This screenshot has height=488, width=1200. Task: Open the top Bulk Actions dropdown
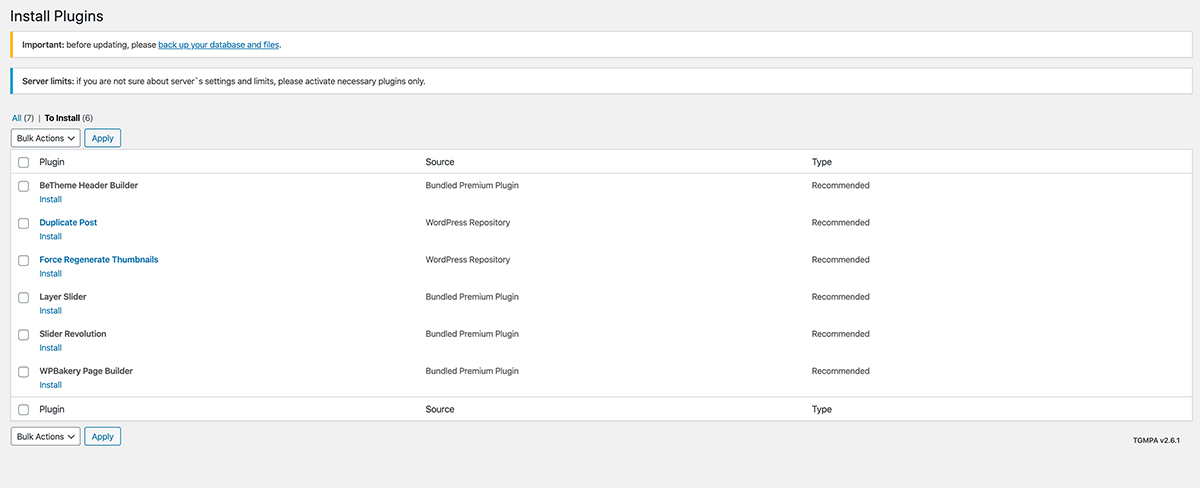[x=46, y=138]
